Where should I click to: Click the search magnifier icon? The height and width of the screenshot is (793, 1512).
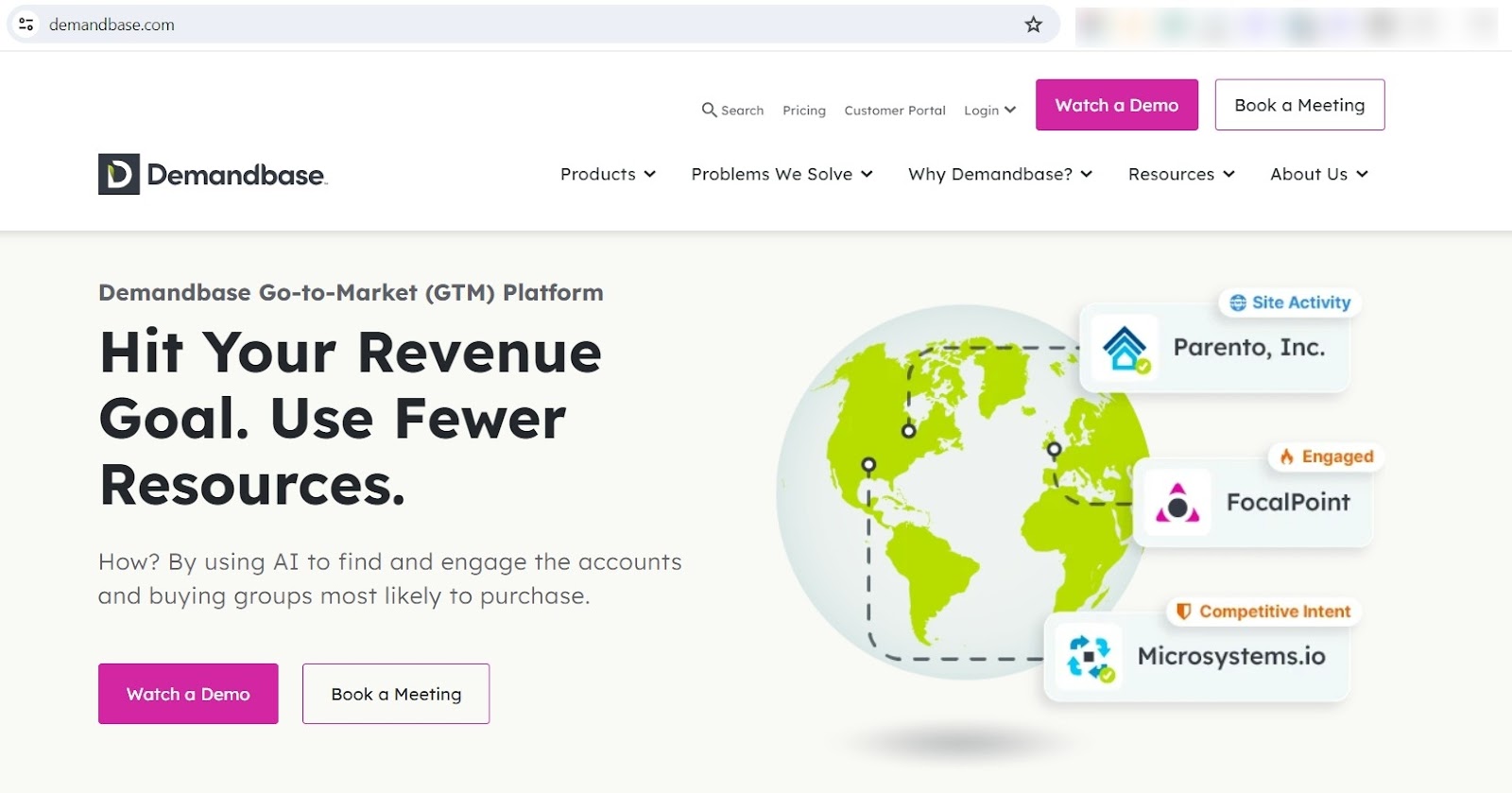click(x=709, y=110)
